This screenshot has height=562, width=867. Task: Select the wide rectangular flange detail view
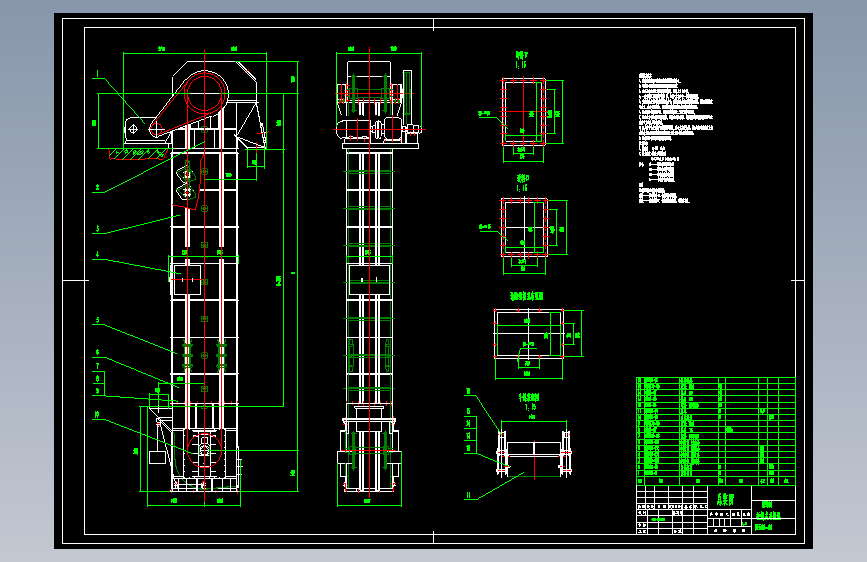(529, 334)
